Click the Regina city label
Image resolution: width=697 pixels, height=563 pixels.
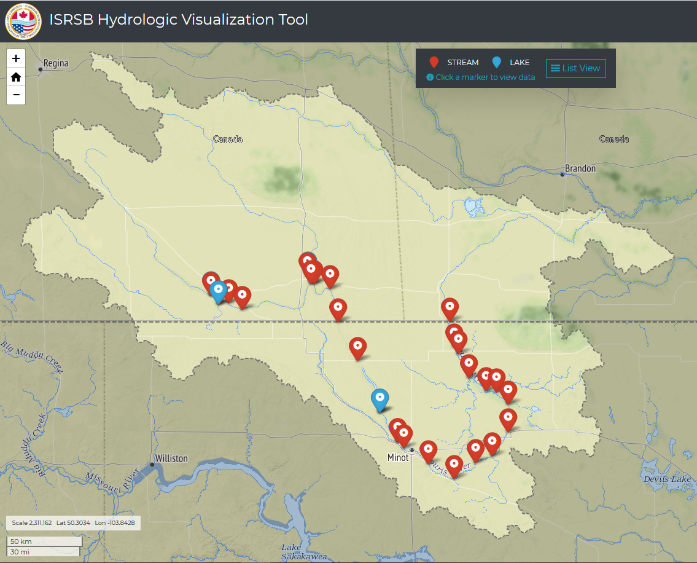pos(56,63)
